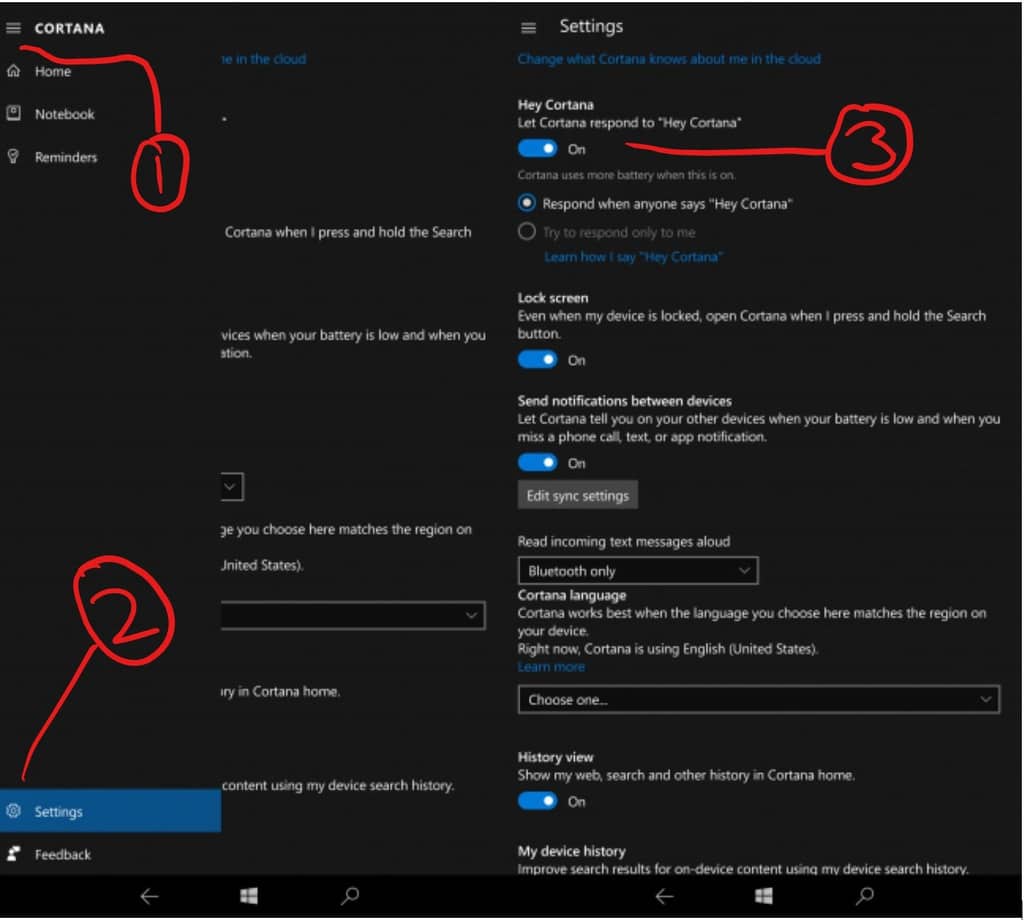Click the Home house icon

(14, 71)
